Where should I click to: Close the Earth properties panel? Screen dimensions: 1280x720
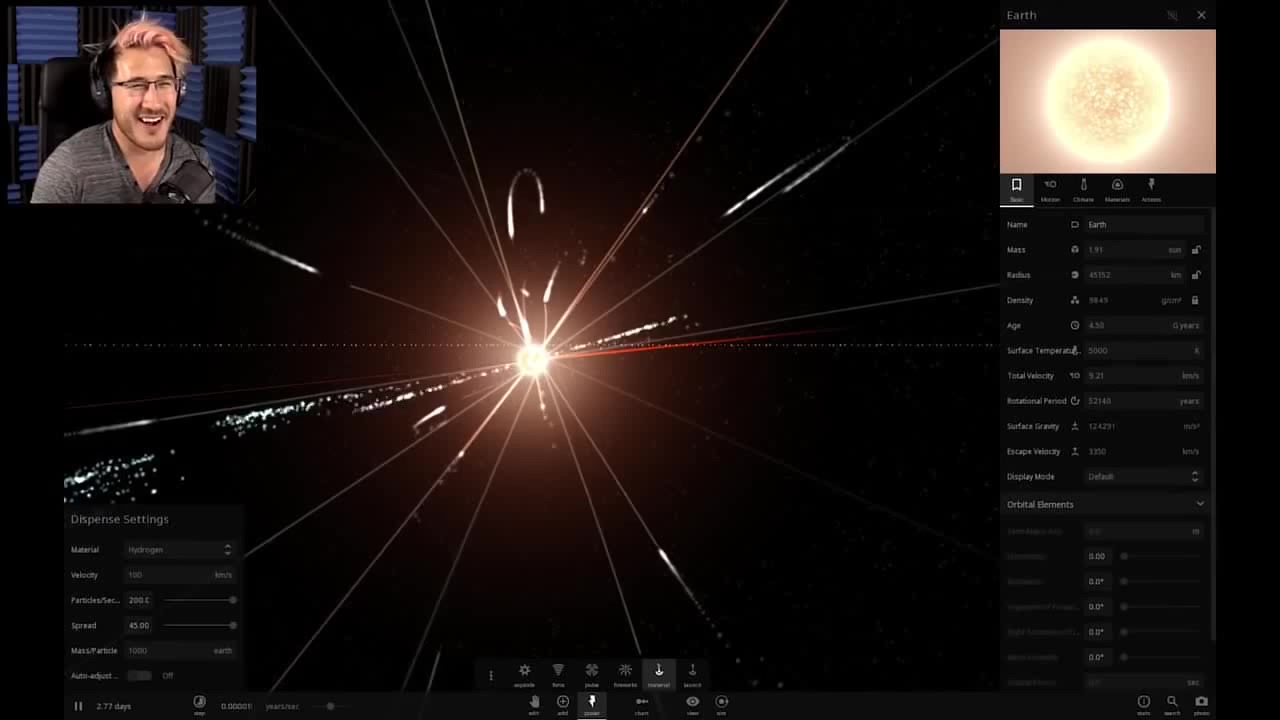(x=1201, y=15)
